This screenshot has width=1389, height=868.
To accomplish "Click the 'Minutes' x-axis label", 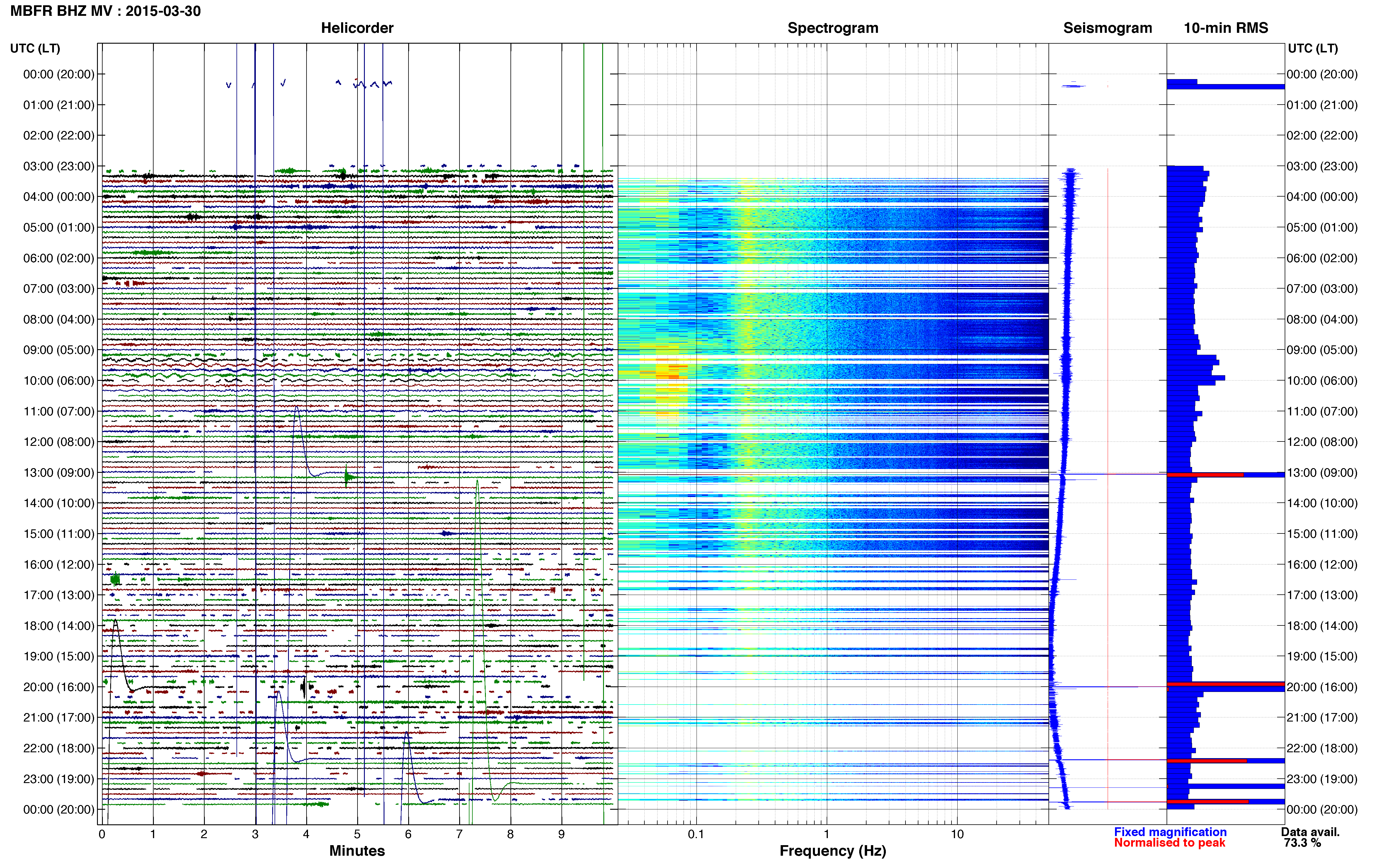I will [x=357, y=851].
